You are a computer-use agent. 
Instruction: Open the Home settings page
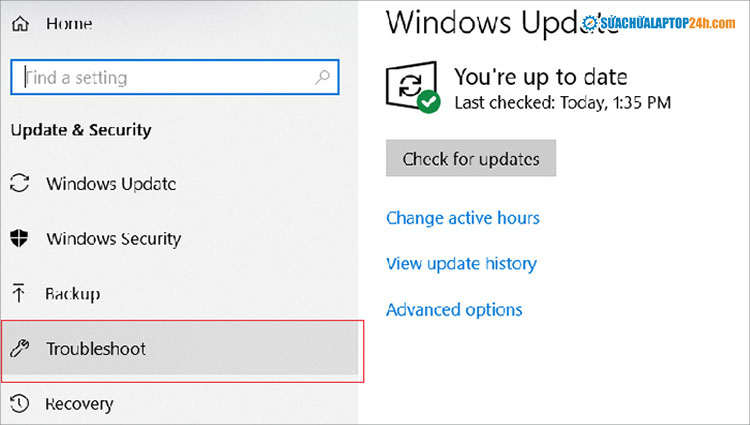click(69, 23)
